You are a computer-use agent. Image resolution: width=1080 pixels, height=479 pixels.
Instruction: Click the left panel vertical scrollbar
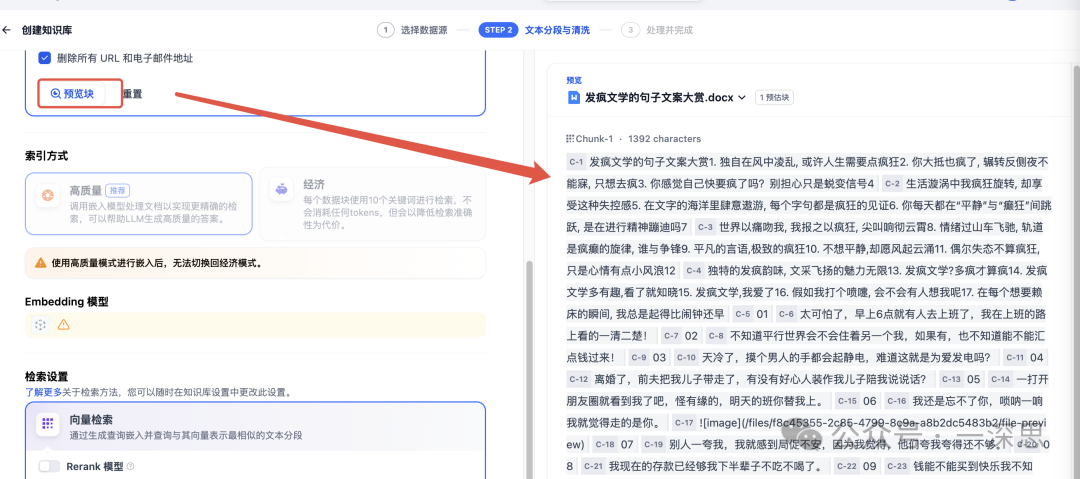[x=528, y=369]
